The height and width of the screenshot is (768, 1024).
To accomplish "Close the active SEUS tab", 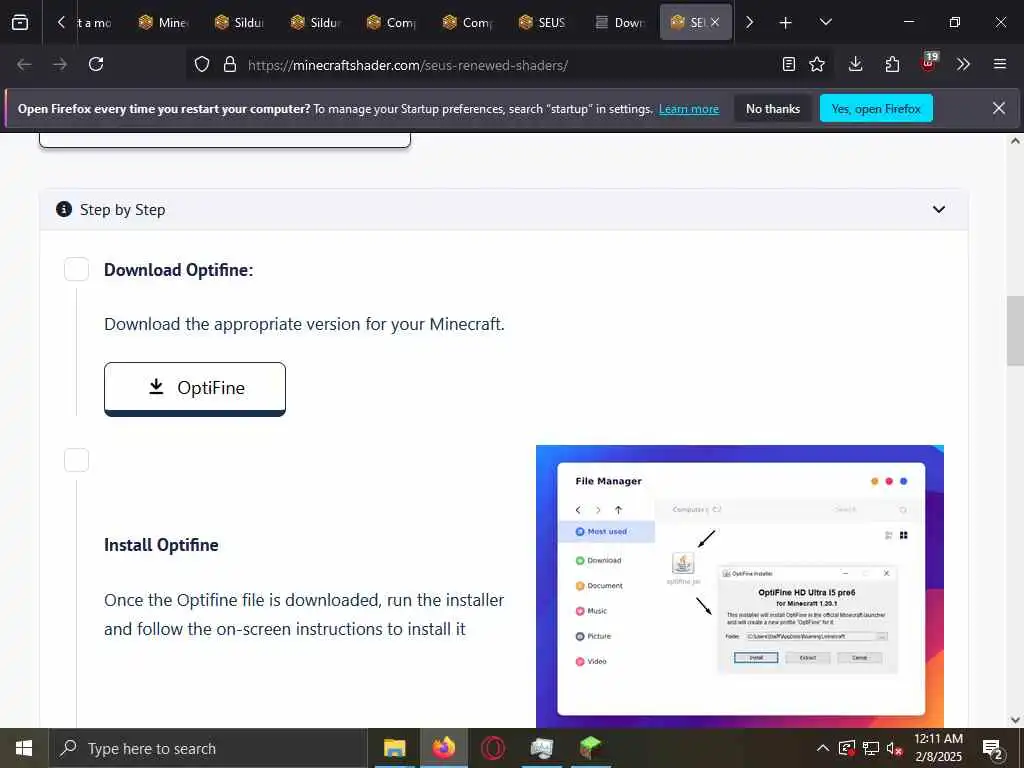I will 715,22.
